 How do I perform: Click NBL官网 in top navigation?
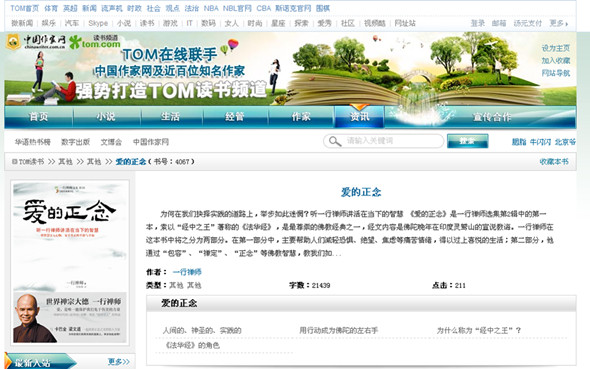tap(237, 8)
